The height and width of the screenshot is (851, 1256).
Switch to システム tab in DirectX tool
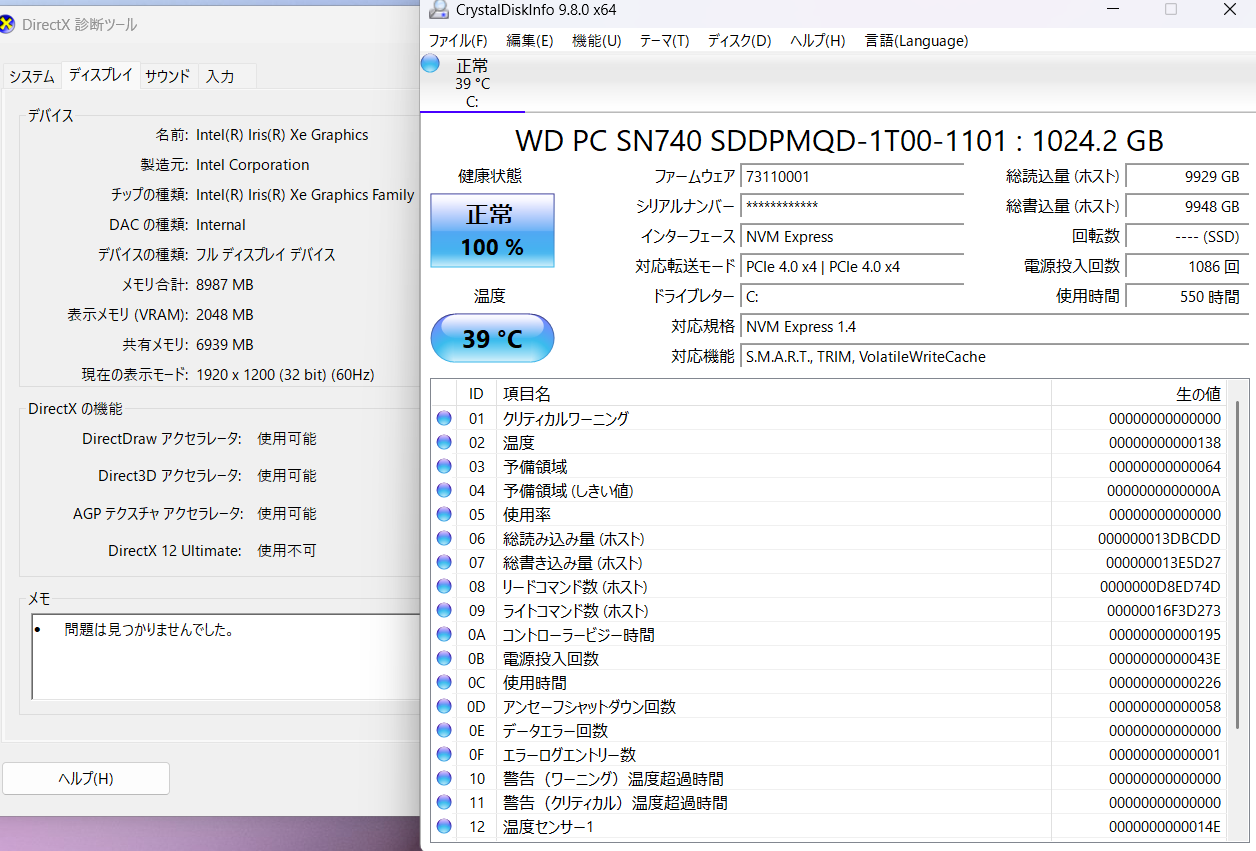coord(32,76)
